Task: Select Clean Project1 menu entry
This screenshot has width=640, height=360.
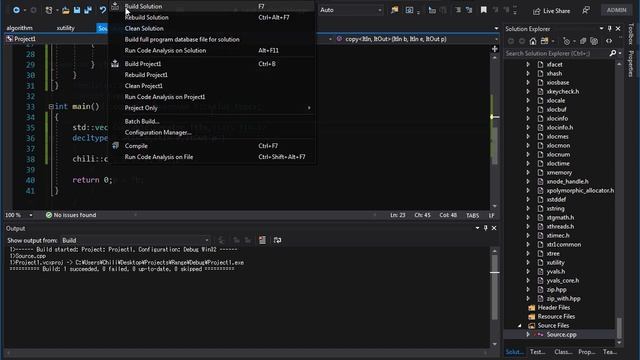Action: coord(212,86)
